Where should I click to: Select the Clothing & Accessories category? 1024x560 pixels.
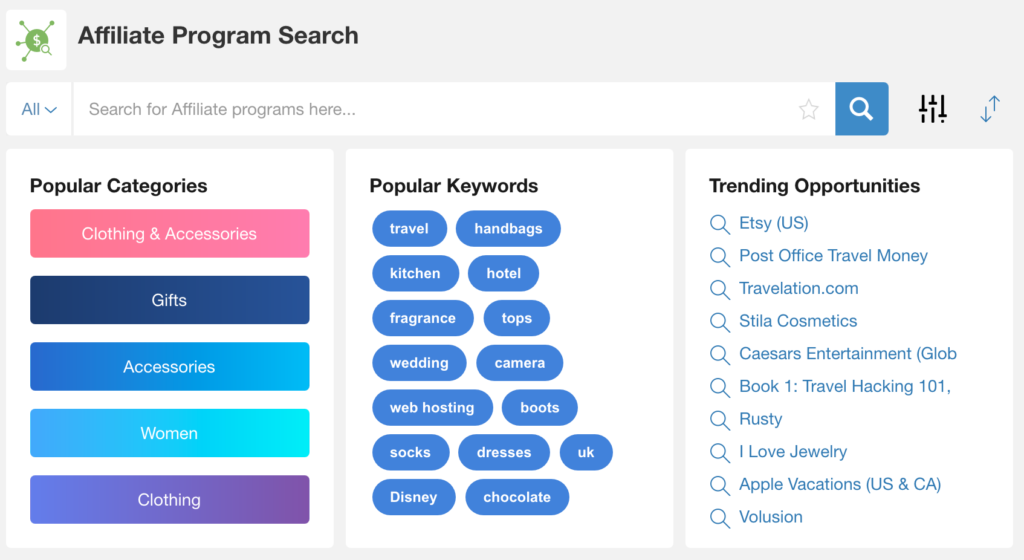click(x=169, y=234)
